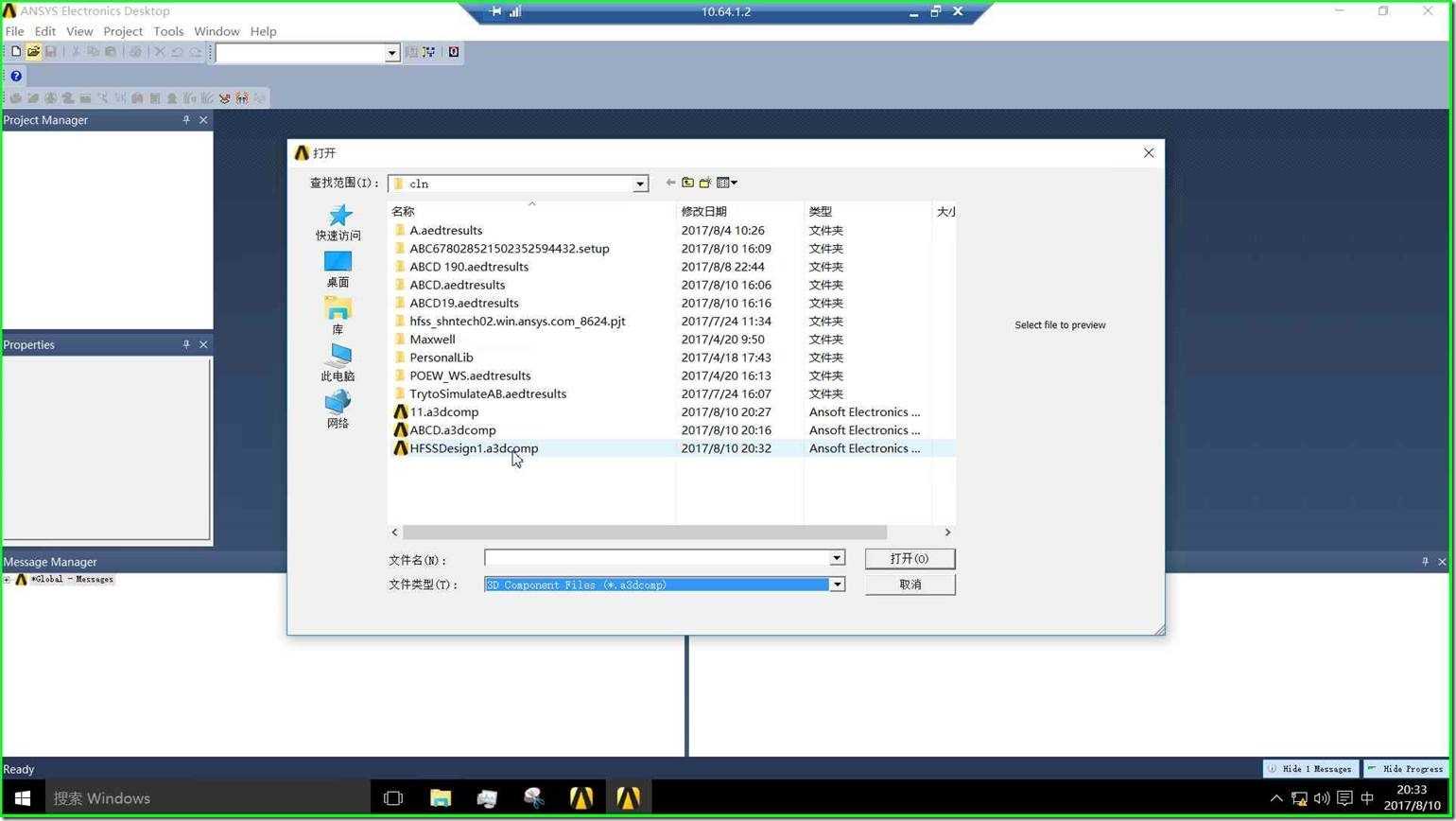Select the A.aedtresults folder
Screen dimensions: 1456x821
click(445, 231)
